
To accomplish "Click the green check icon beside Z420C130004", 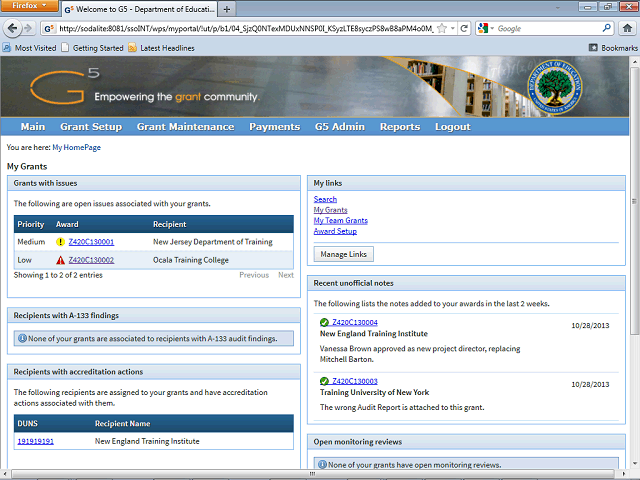I will click(x=324, y=322).
